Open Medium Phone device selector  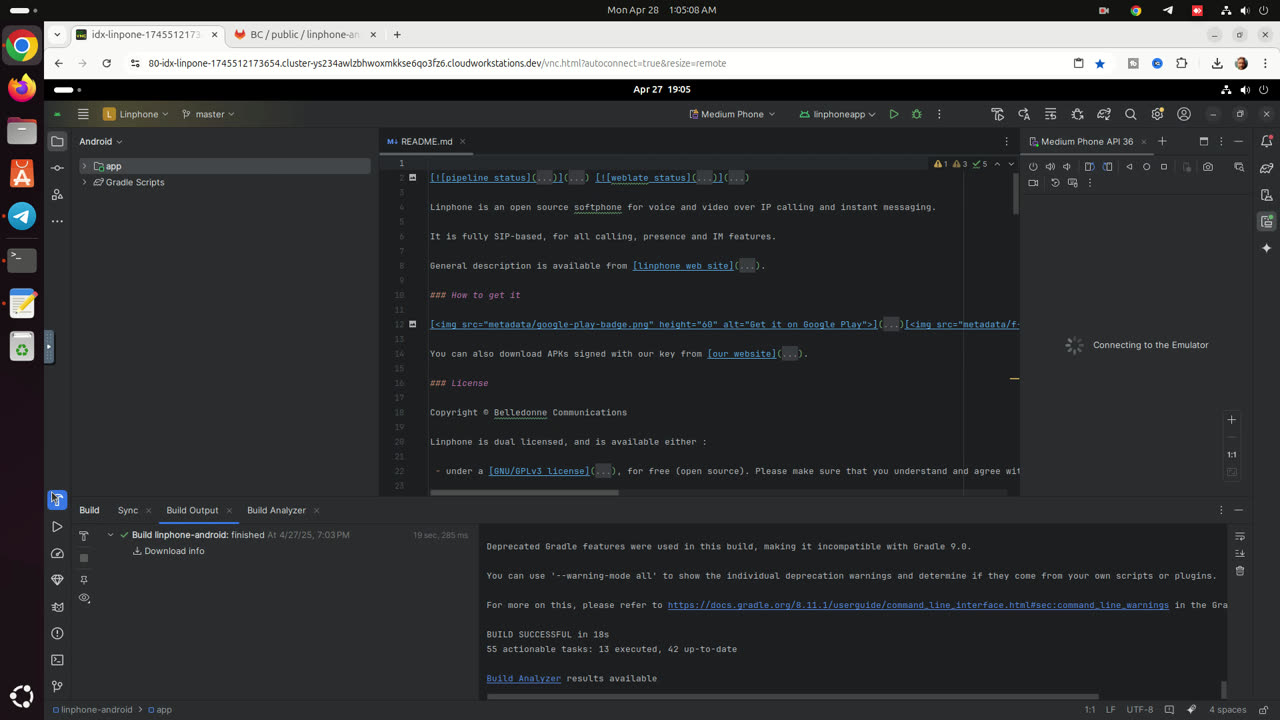click(732, 114)
